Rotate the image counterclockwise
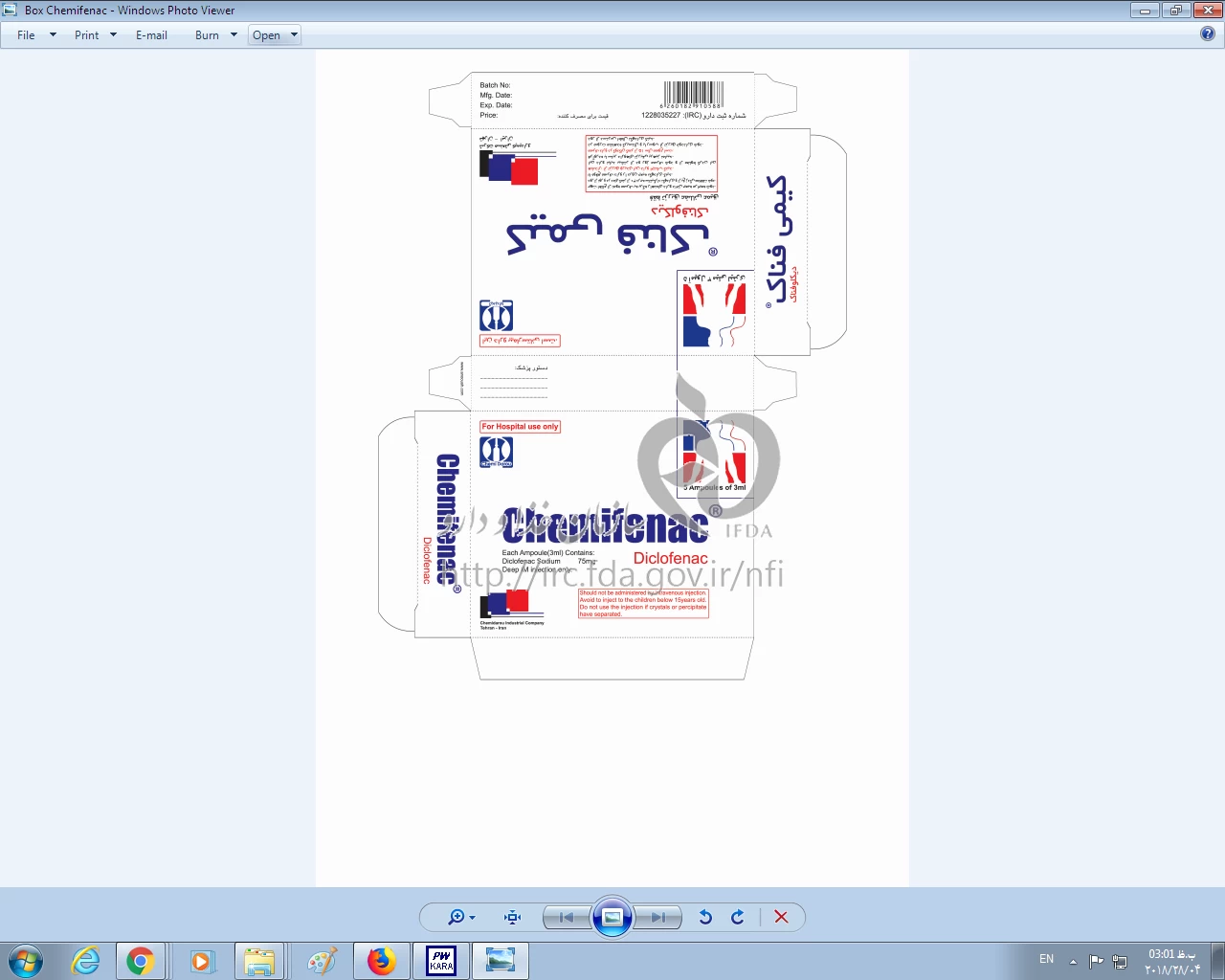This screenshot has height=980, width=1225. (705, 917)
